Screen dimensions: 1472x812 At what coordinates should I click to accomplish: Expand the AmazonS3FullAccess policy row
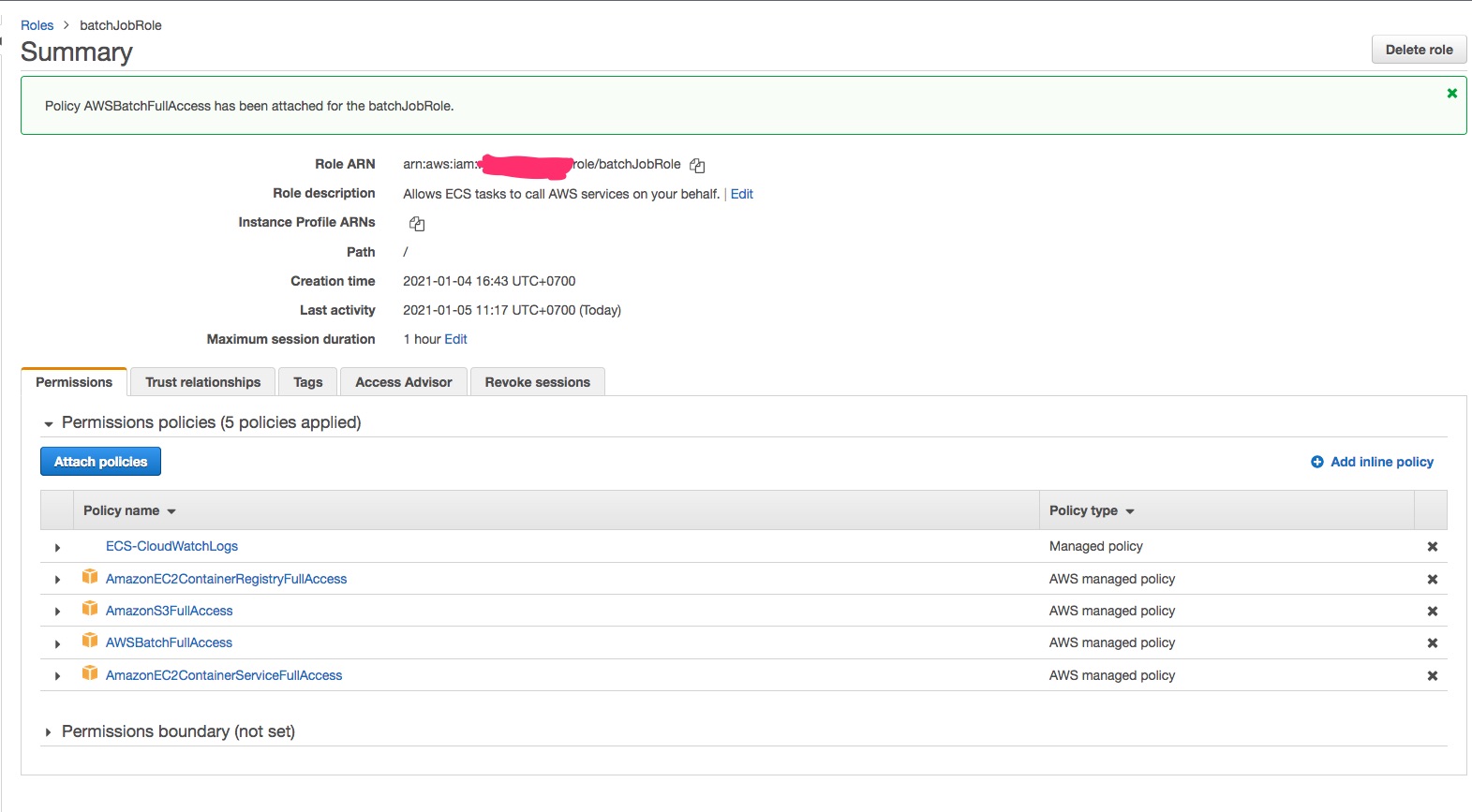(57, 612)
